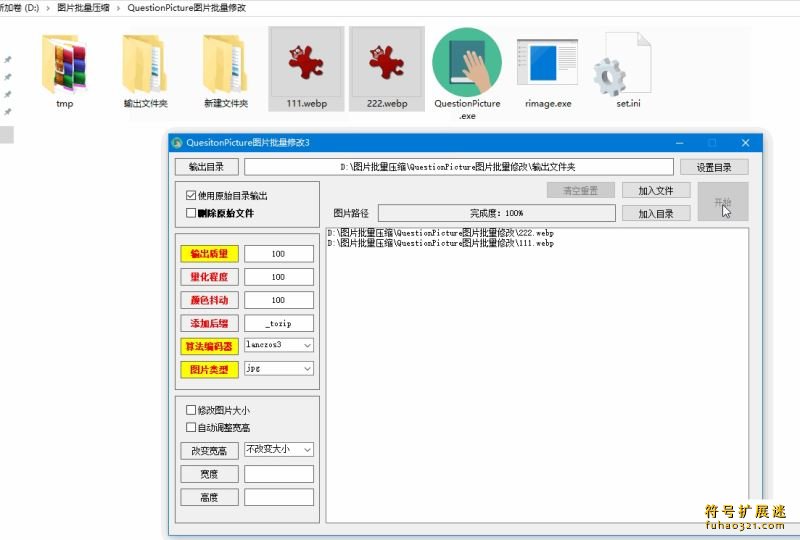Click the 完成度 progress bar
This screenshot has height=540, width=800.
click(x=496, y=213)
